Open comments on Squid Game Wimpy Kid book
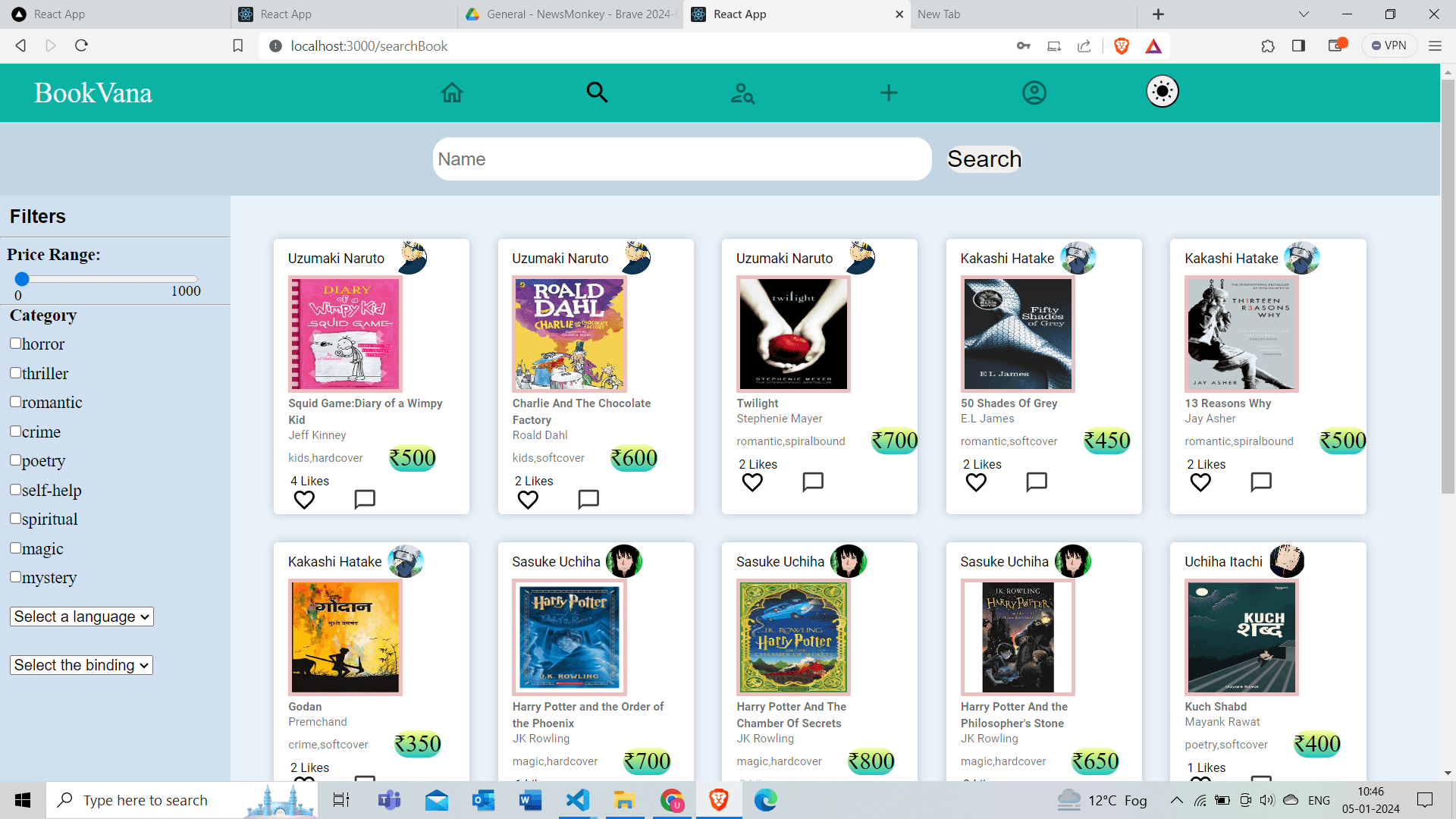This screenshot has height=819, width=1456. pos(365,499)
